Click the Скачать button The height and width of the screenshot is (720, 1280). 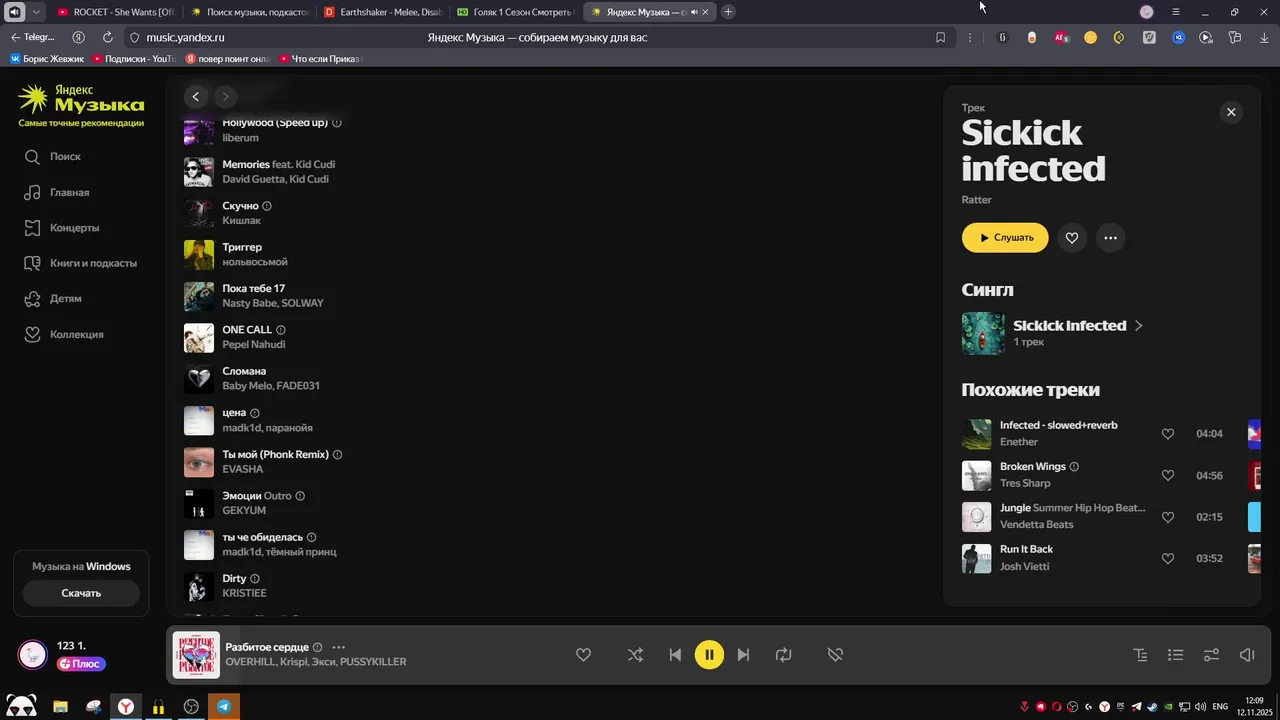point(81,593)
